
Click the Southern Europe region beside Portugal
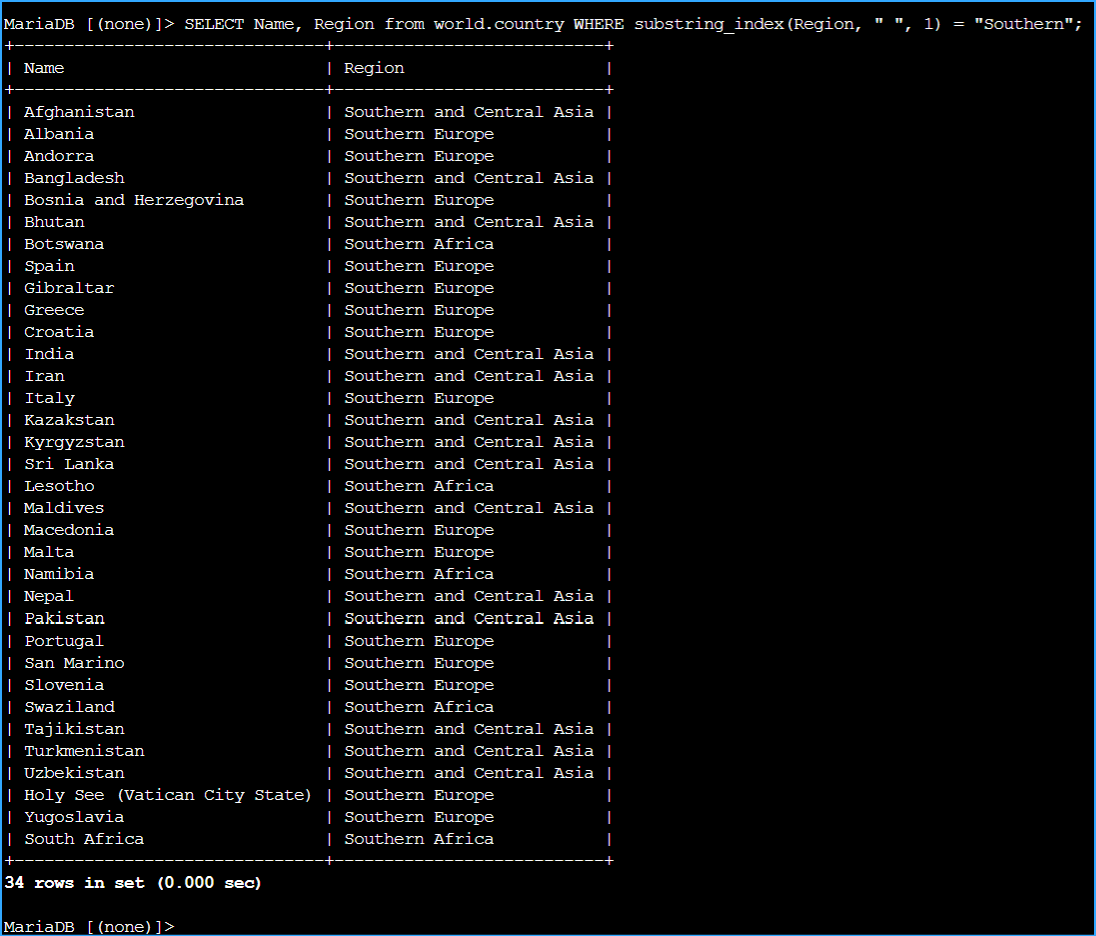click(418, 640)
